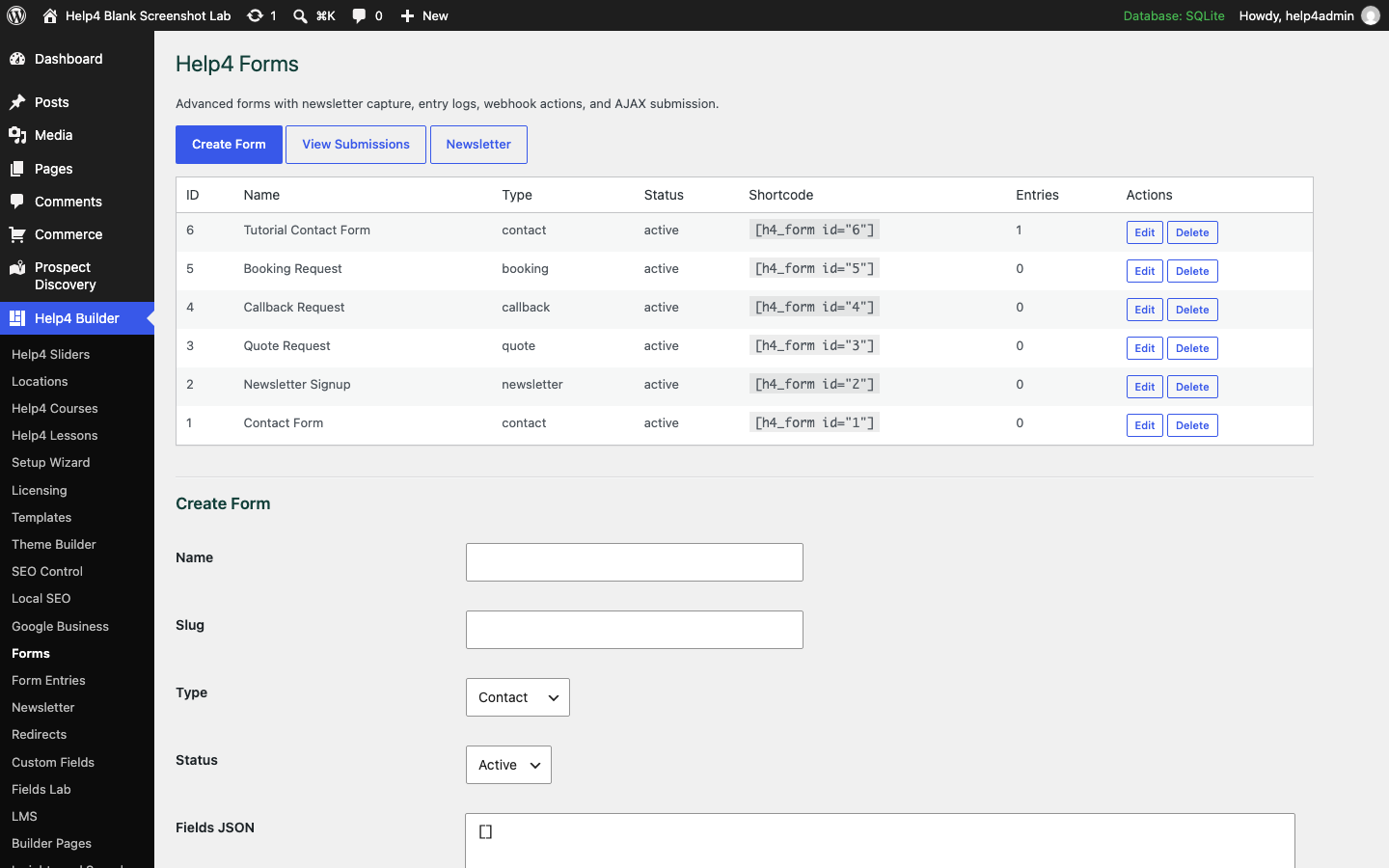Click the Prospect Discovery map icon

click(17, 268)
